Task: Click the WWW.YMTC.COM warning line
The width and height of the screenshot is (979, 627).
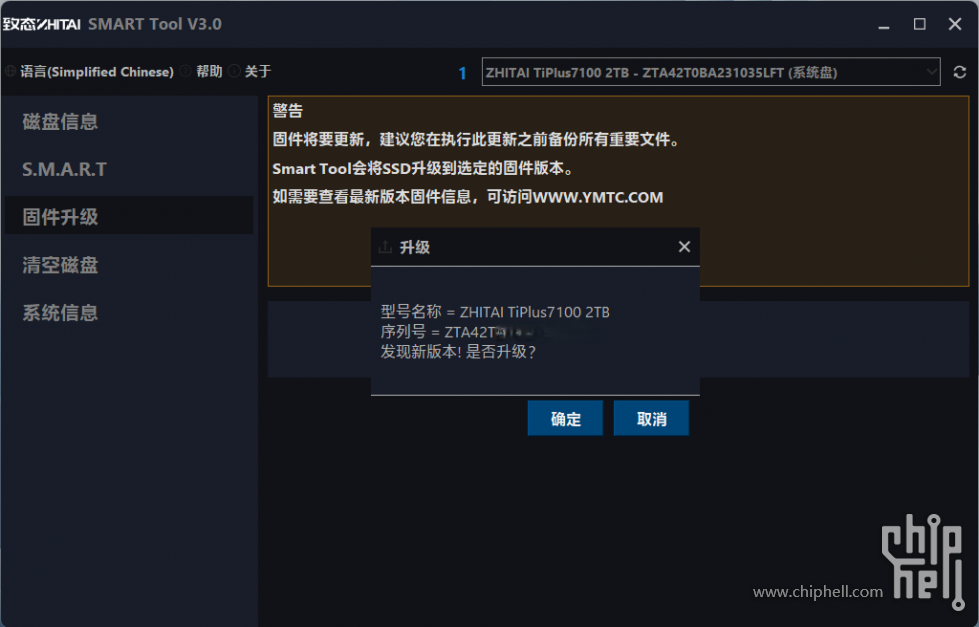Action: click(x=468, y=197)
